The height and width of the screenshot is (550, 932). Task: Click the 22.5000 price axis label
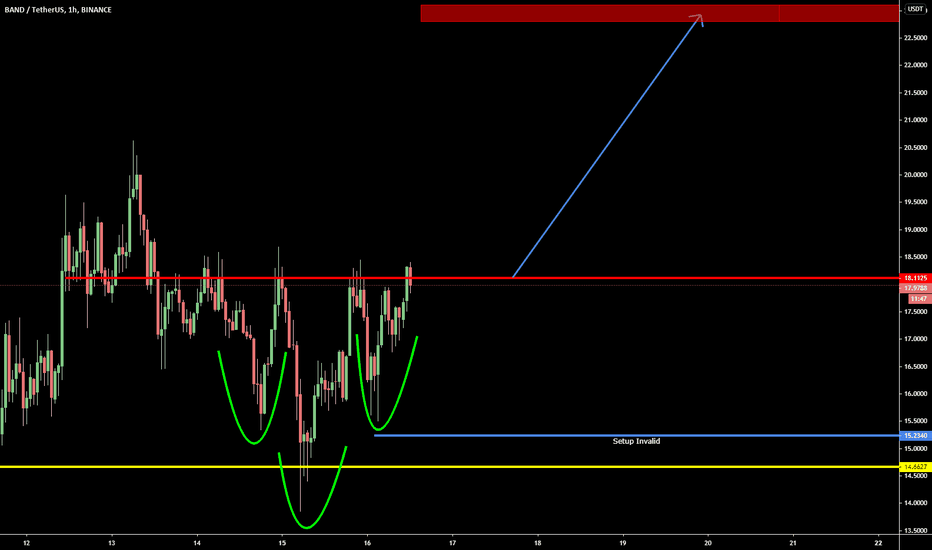915,37
